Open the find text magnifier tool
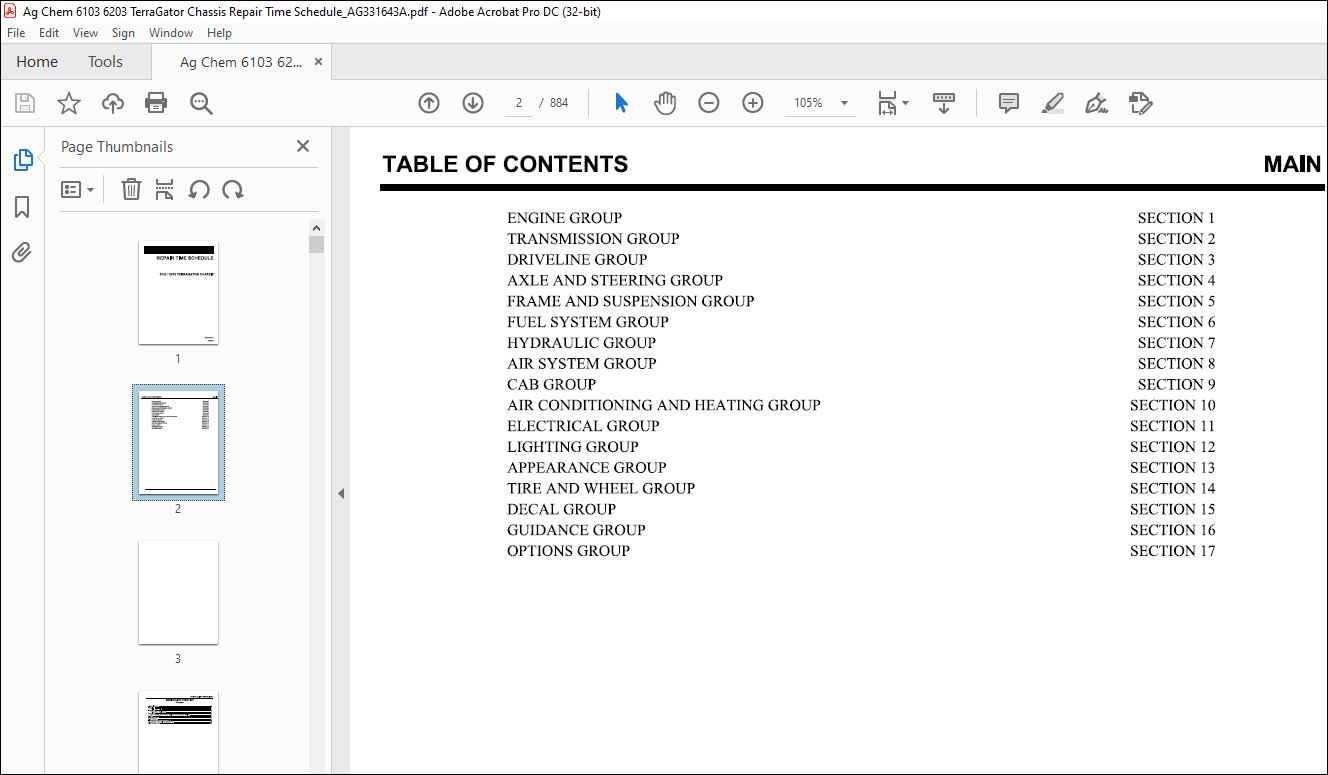1328x775 pixels. (201, 103)
